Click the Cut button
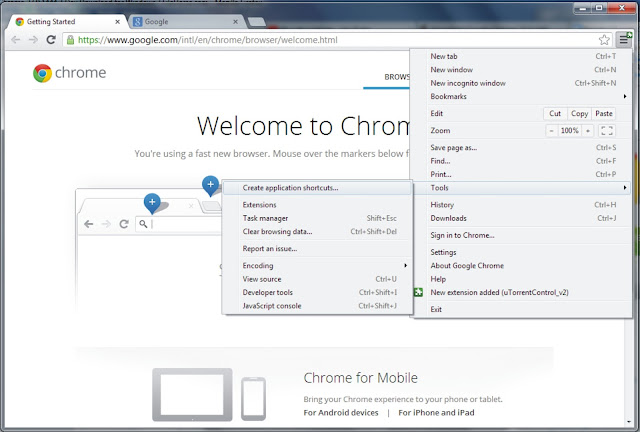 tap(555, 114)
